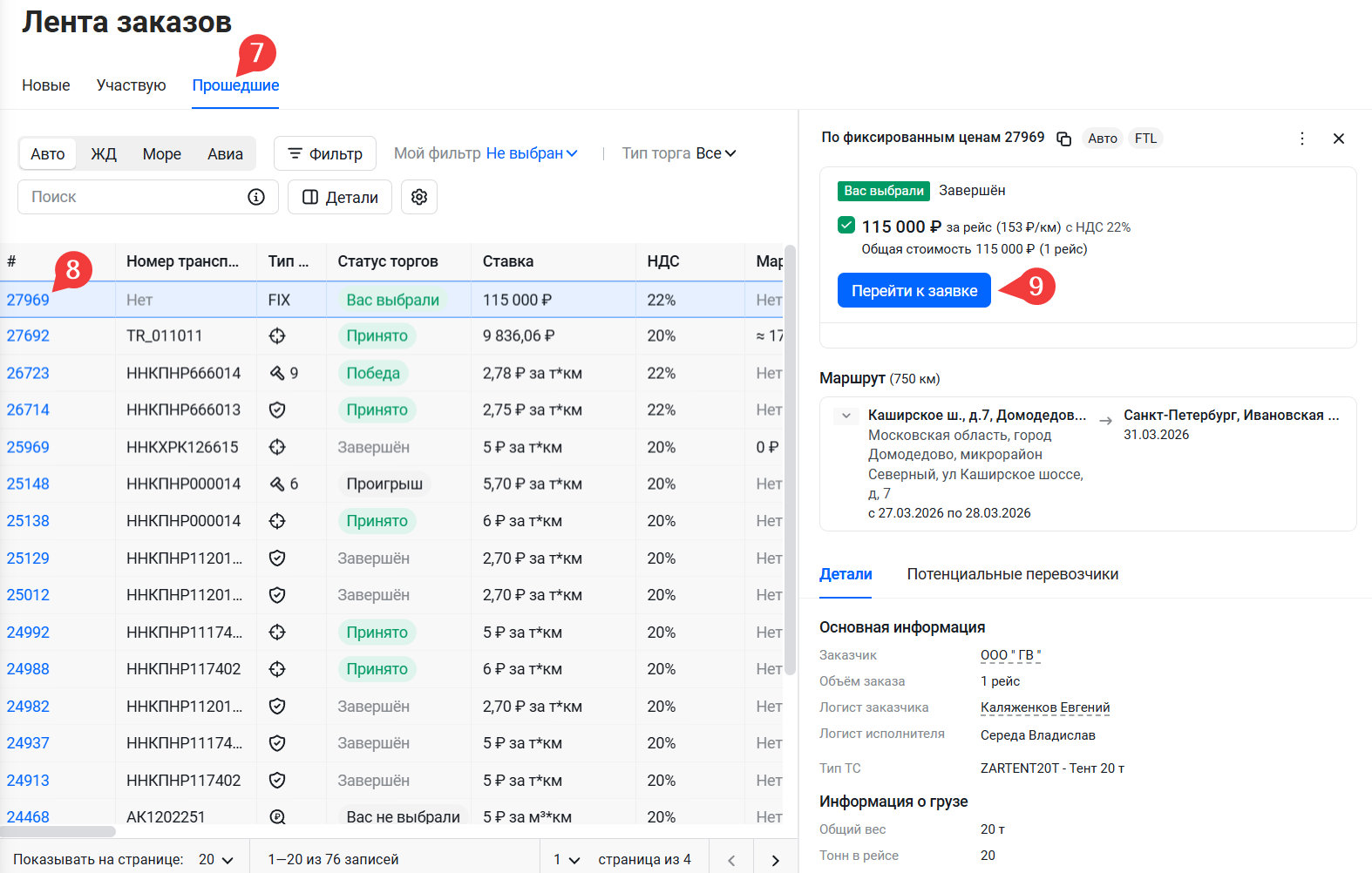Open order link 25969

click(28, 447)
